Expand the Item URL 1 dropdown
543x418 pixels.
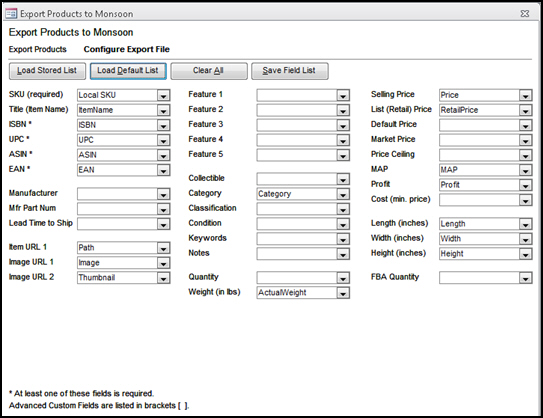point(163,248)
